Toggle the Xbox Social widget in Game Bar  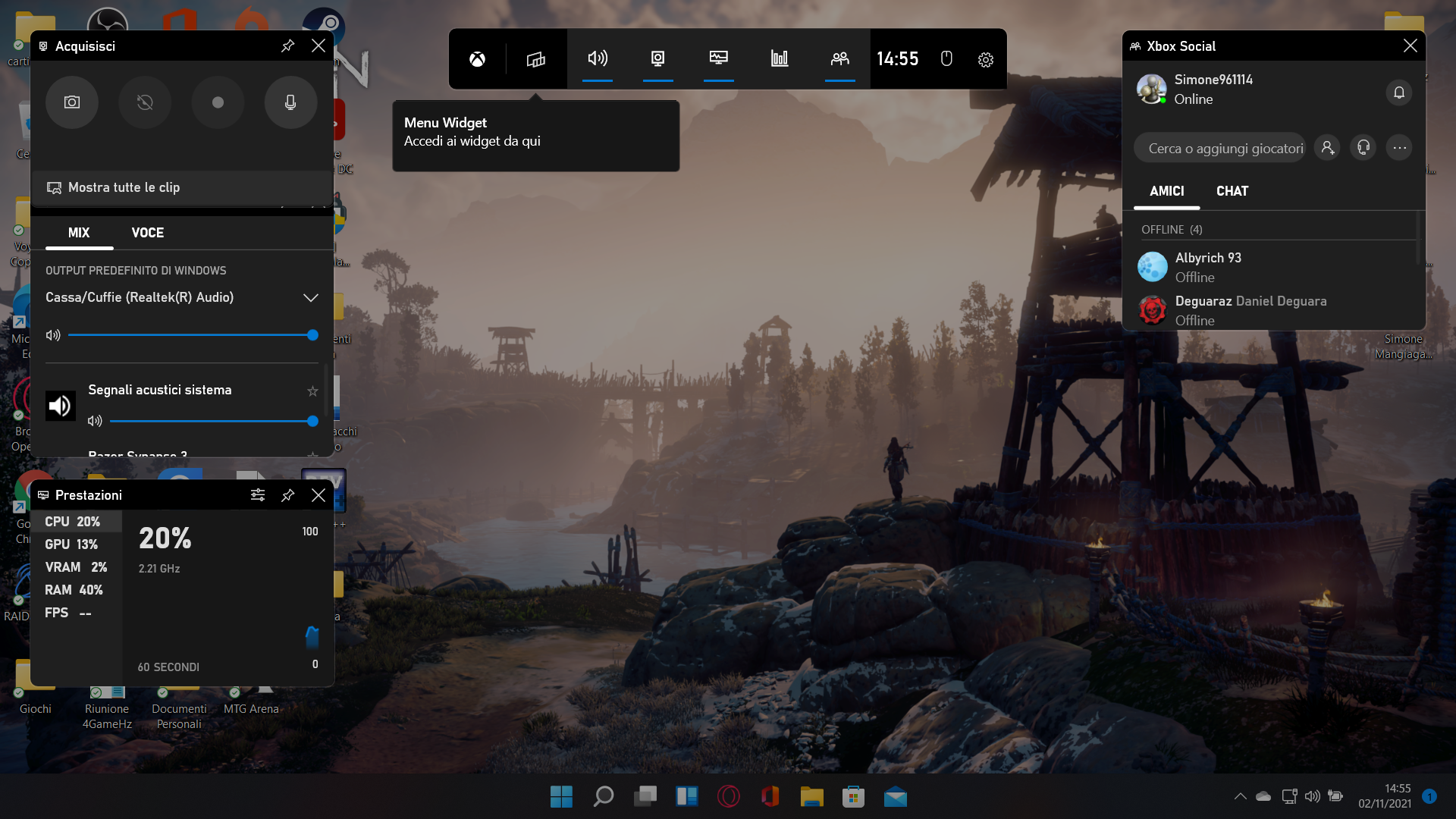tap(839, 58)
